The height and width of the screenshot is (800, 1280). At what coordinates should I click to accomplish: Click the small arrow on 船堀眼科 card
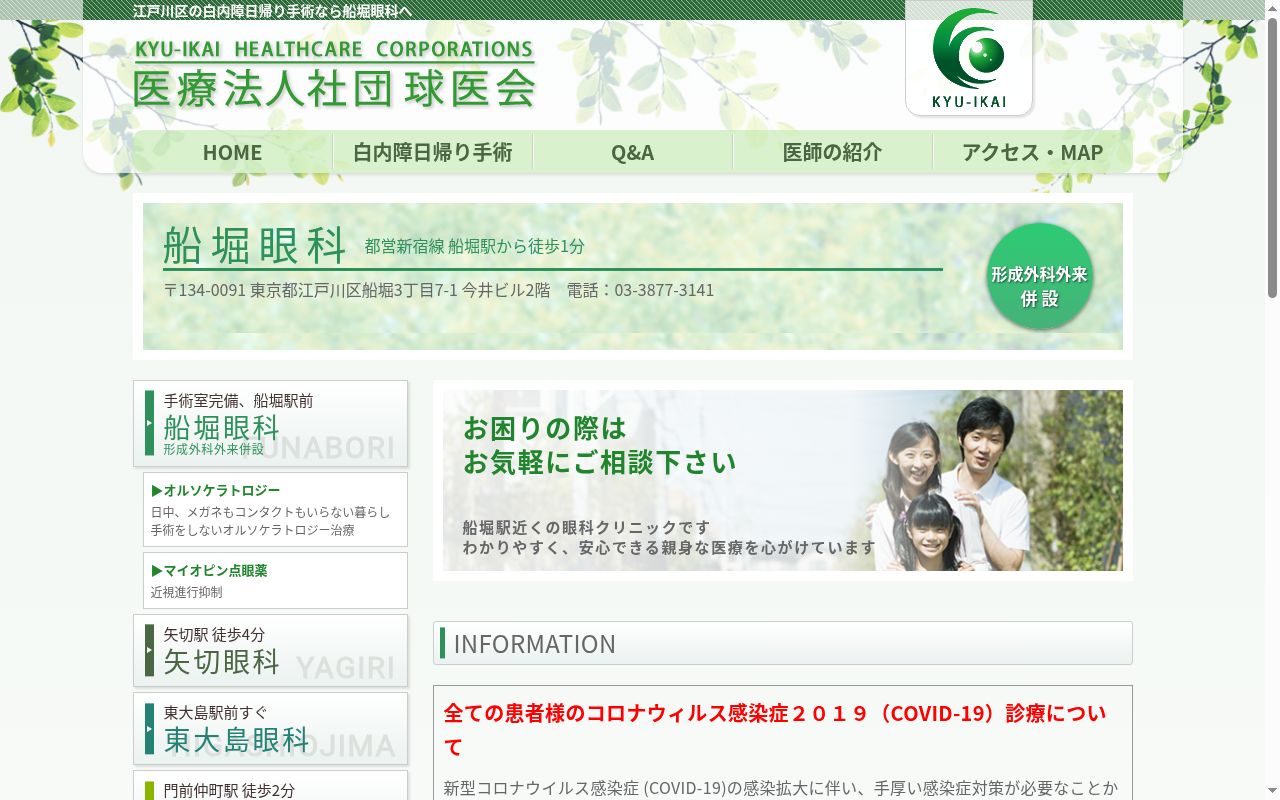[150, 423]
